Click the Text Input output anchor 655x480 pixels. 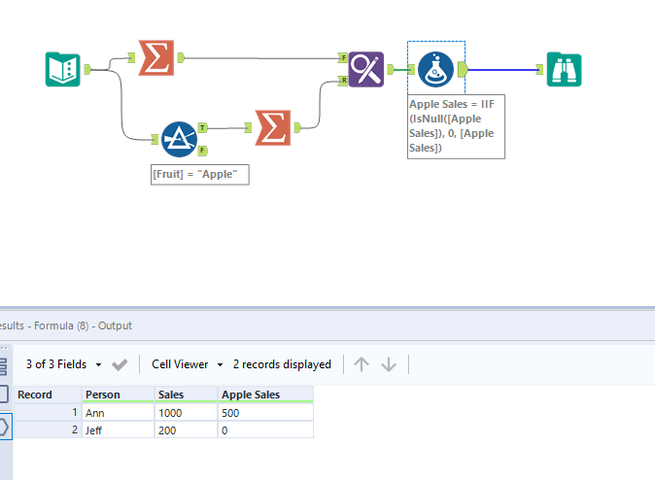tap(88, 69)
